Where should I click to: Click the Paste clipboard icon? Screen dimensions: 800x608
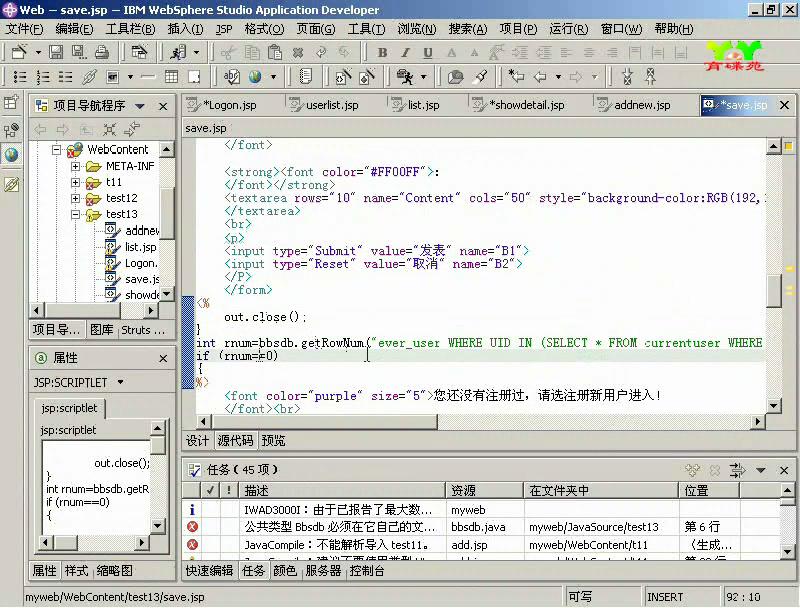point(275,52)
